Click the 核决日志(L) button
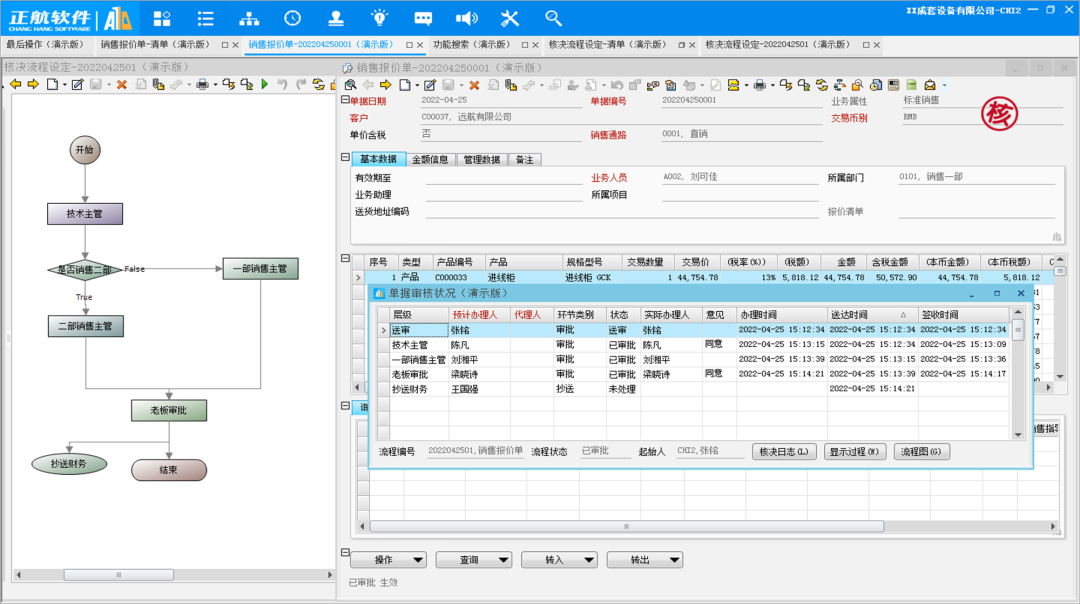Image resolution: width=1080 pixels, height=604 pixels. pos(787,452)
